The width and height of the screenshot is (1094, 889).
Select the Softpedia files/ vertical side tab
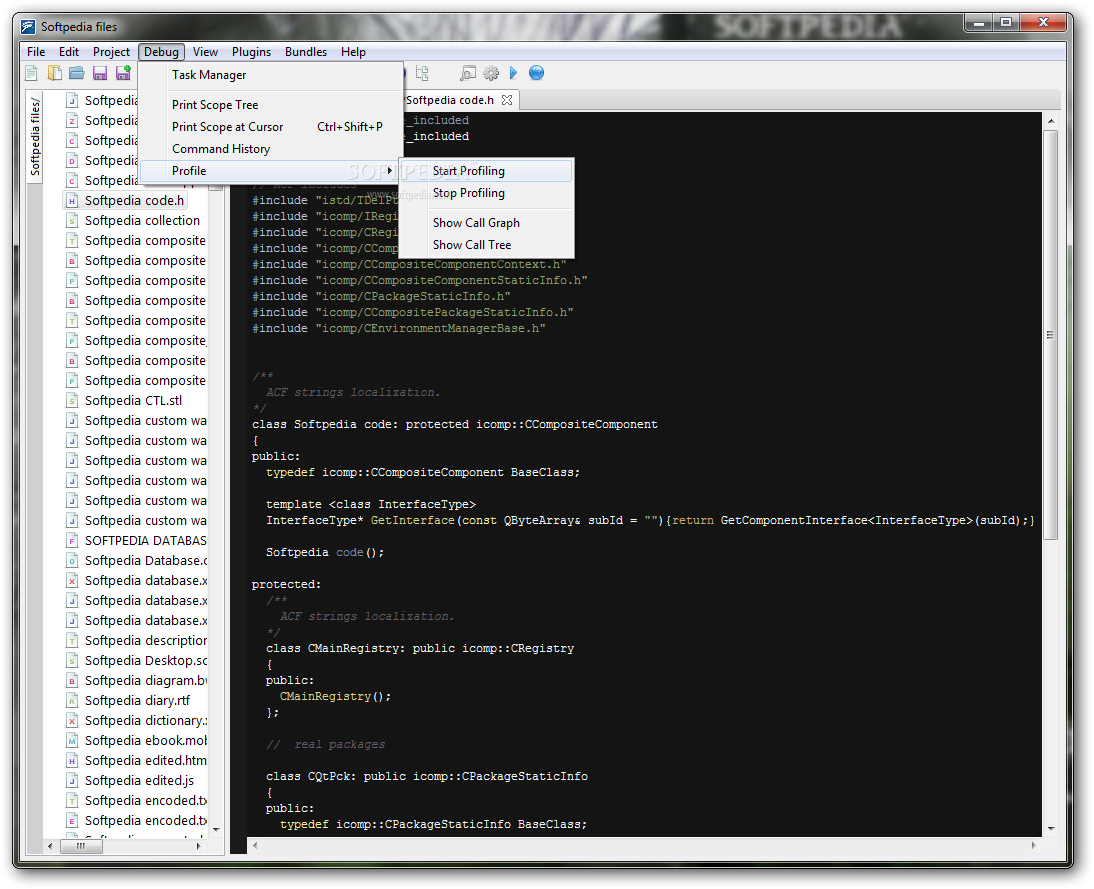(x=35, y=136)
